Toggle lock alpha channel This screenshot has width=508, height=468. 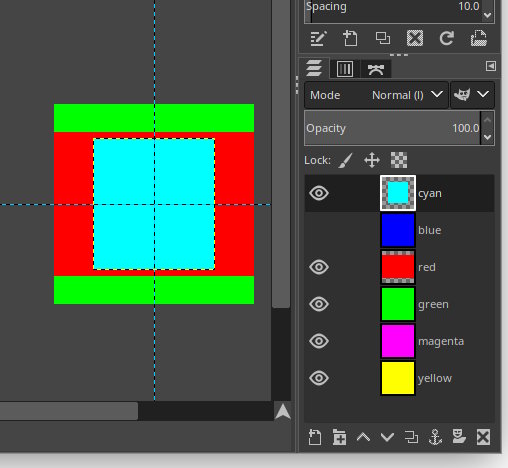coord(399,160)
